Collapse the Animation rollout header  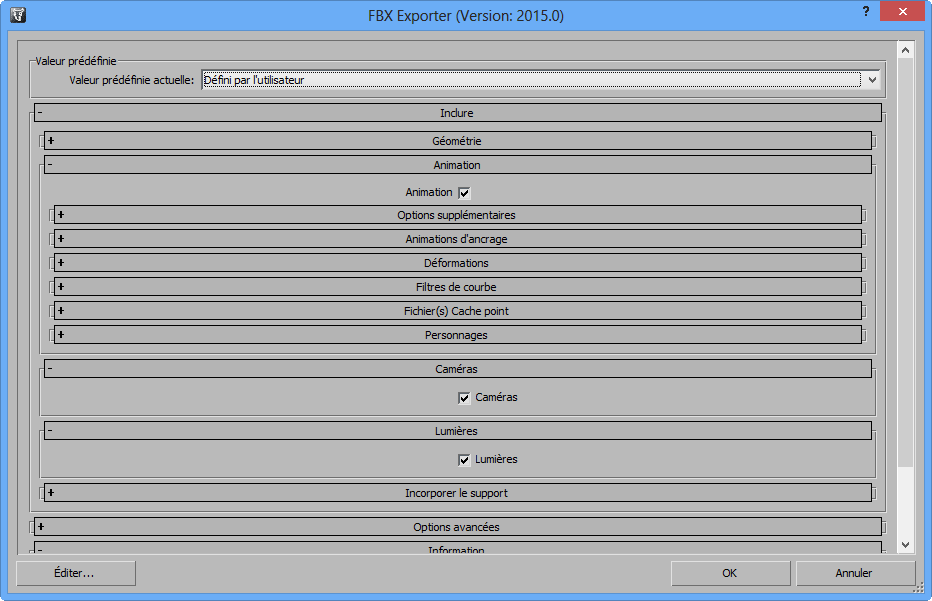(x=458, y=165)
